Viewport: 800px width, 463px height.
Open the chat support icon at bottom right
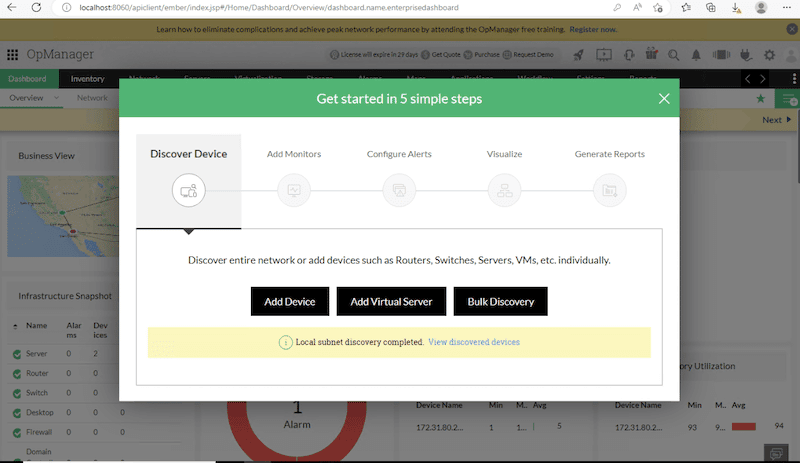[x=777, y=453]
